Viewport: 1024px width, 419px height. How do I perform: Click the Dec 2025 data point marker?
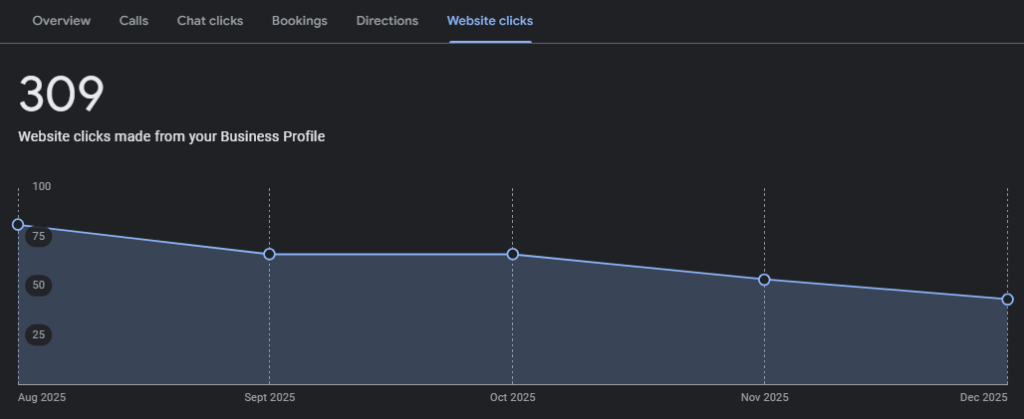pos(1007,299)
